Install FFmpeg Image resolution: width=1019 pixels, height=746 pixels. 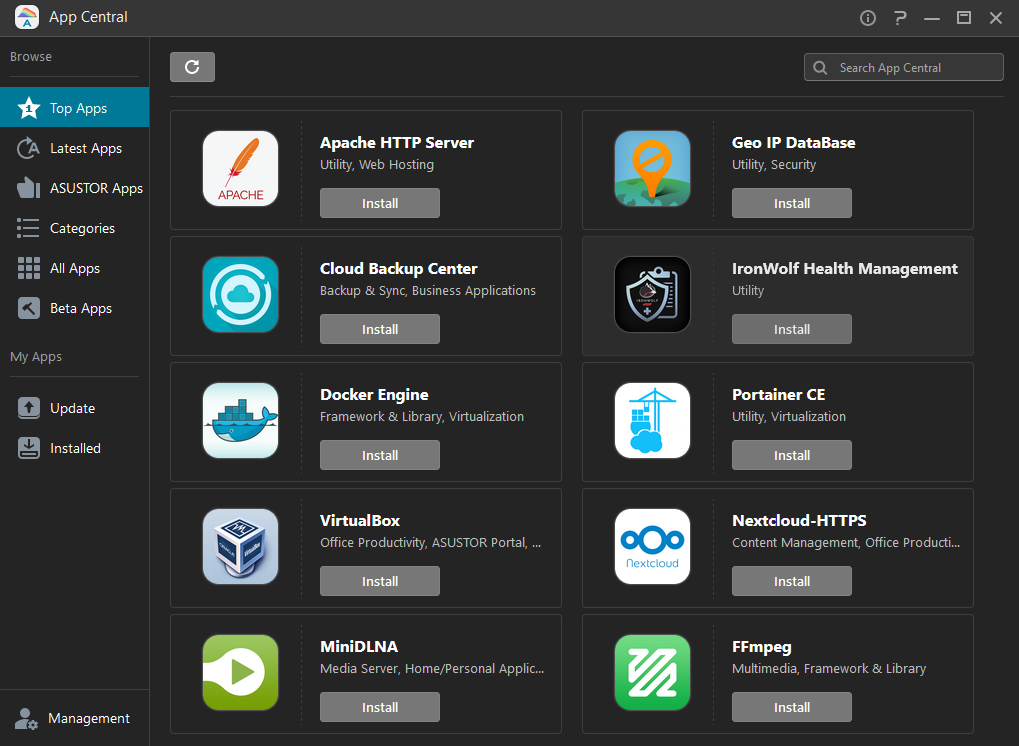[792, 708]
